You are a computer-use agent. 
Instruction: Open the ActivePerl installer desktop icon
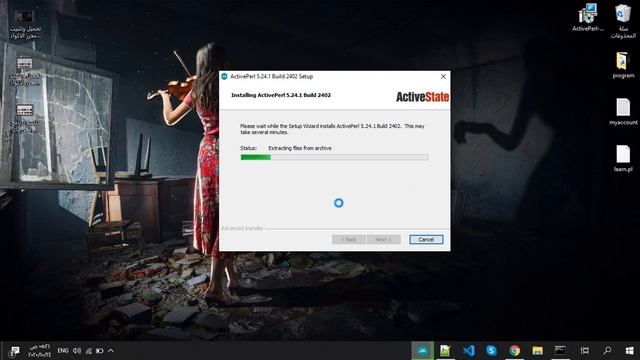pos(588,18)
